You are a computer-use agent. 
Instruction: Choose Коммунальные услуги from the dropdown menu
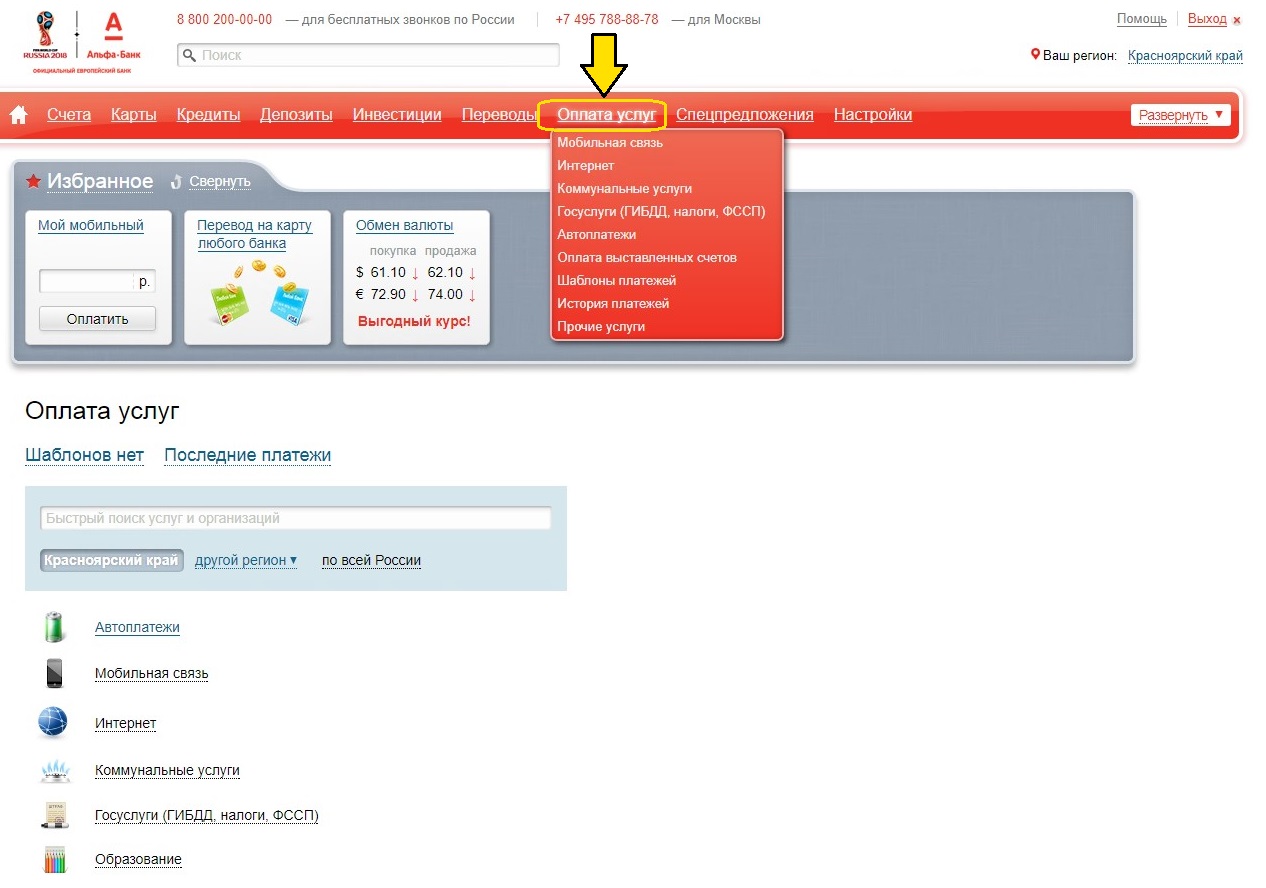624,188
